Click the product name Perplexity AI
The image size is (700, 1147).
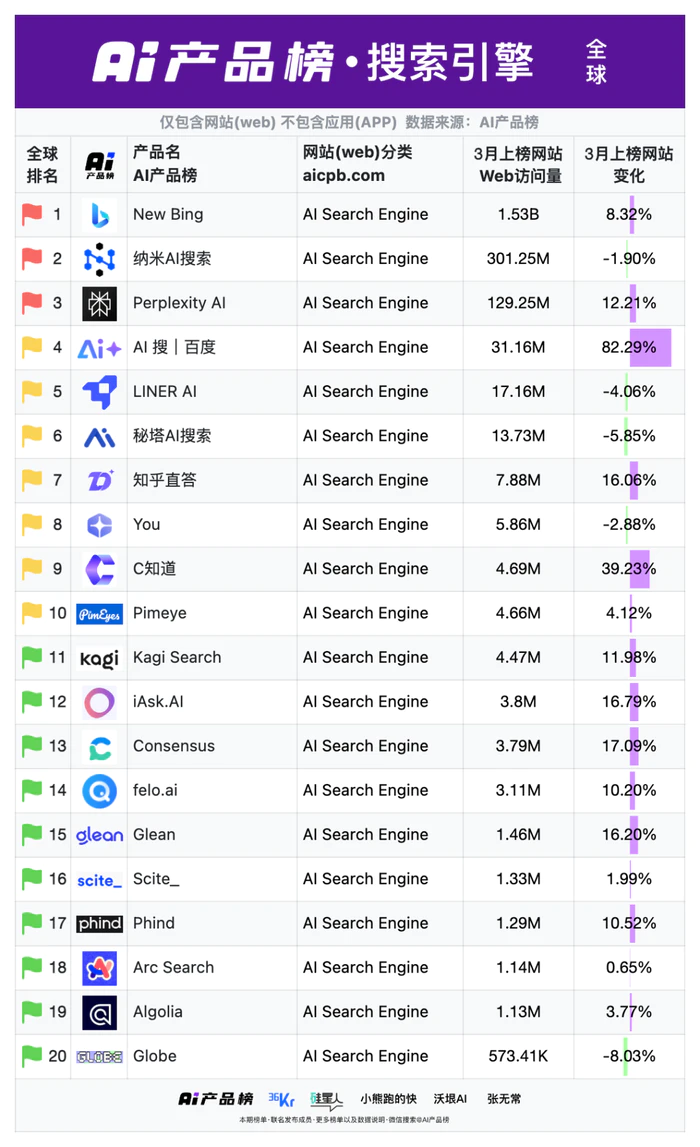pos(179,303)
